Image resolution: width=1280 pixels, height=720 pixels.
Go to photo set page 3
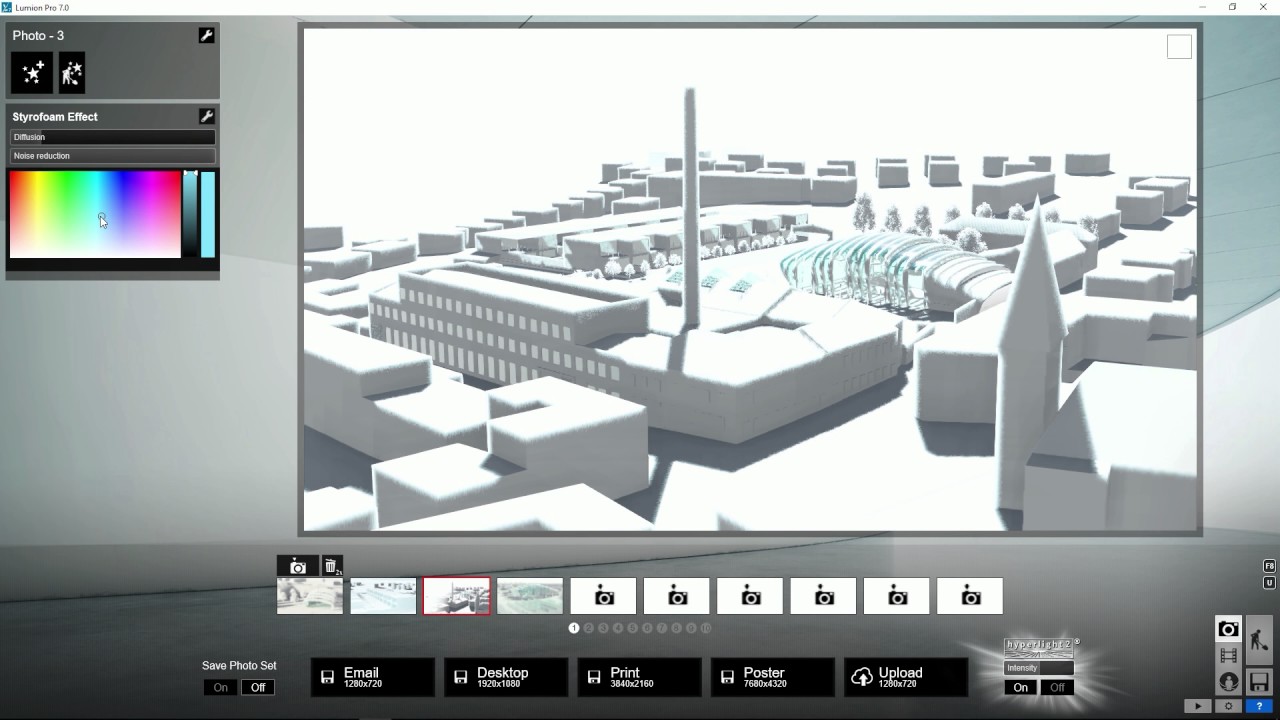tap(603, 628)
